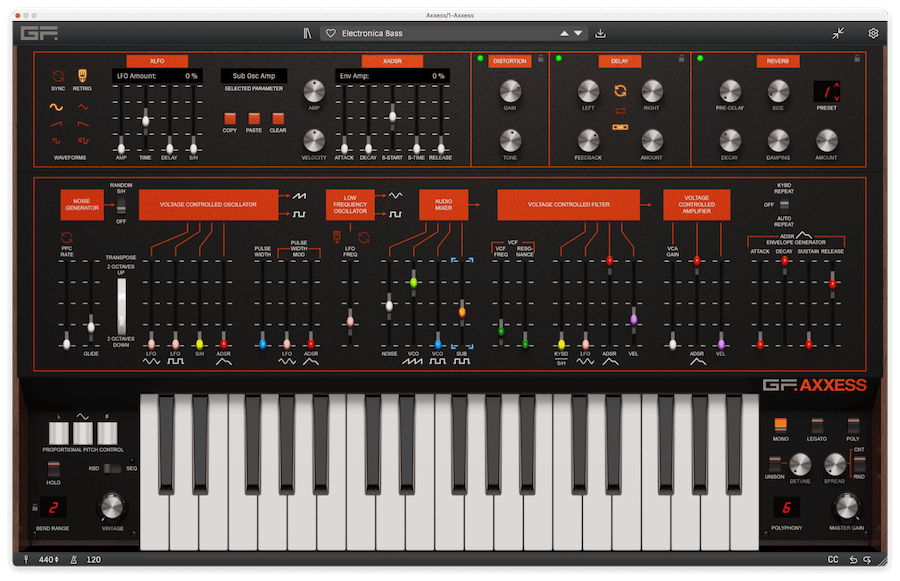This screenshot has height=581, width=900.
Task: Open the preset browser library icon
Action: coord(308,33)
